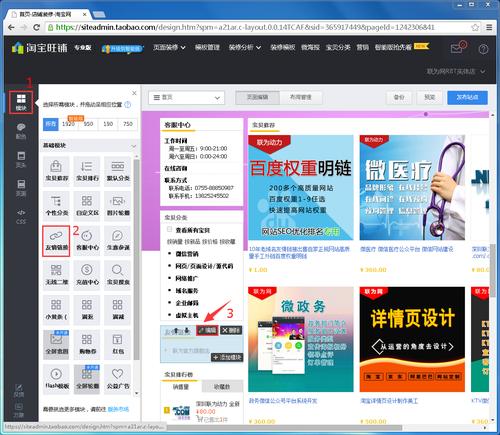Switch to the 页面编辑 tab
This screenshot has height=435, width=500.
257,97
